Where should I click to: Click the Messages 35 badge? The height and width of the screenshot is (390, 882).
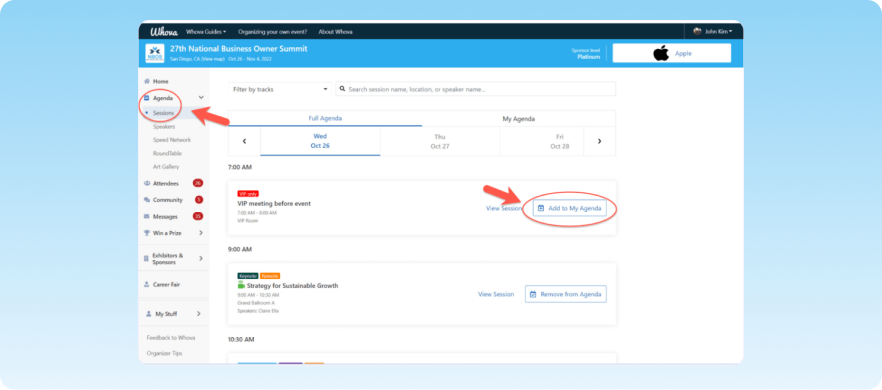tap(197, 216)
